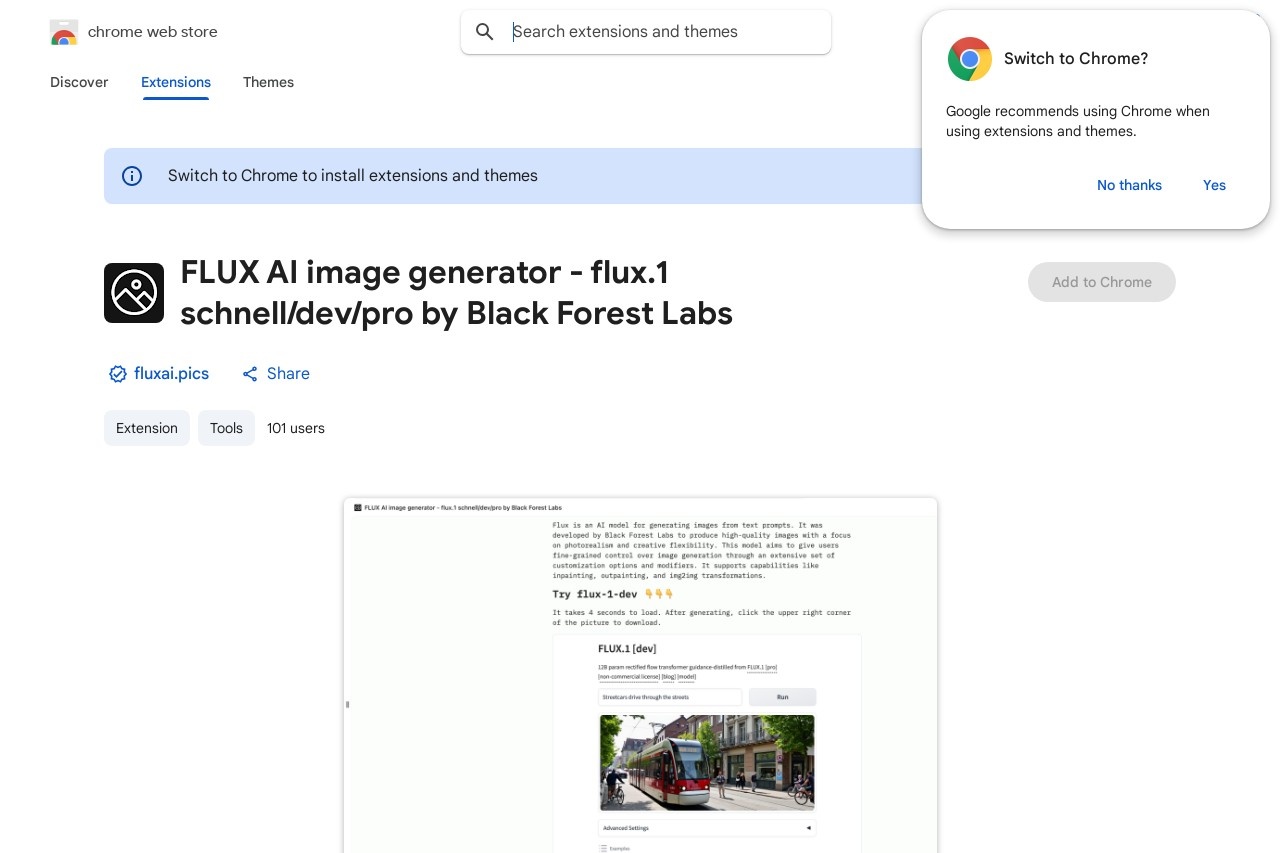The image size is (1280, 853).
Task: Click the Share link
Action: coord(288,374)
